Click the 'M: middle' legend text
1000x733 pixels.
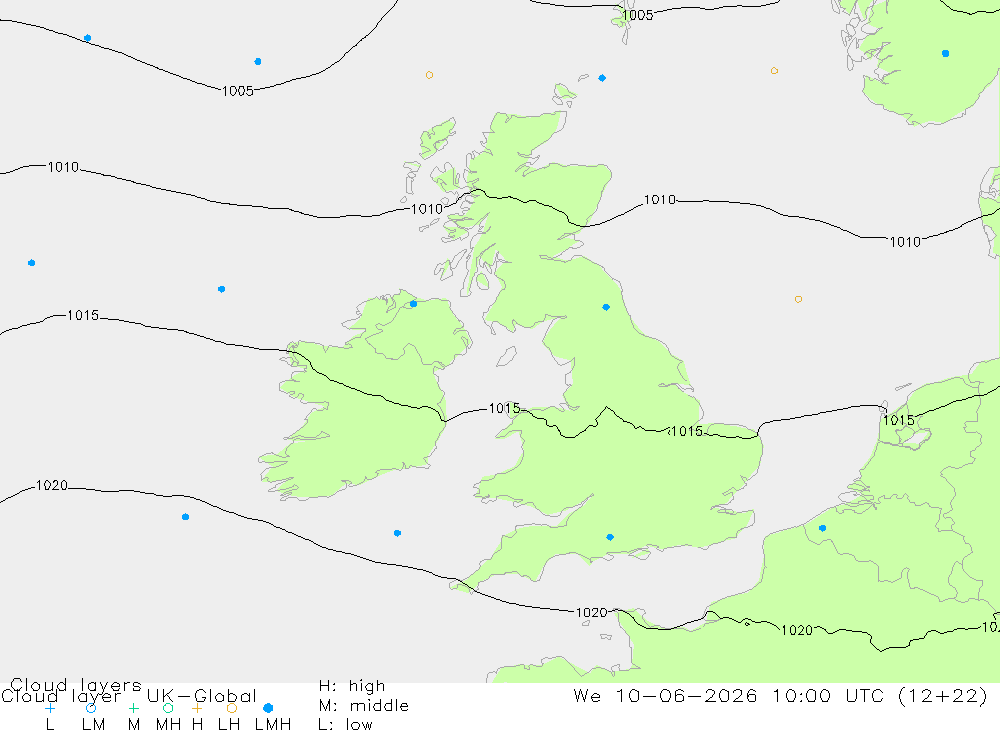(x=364, y=706)
